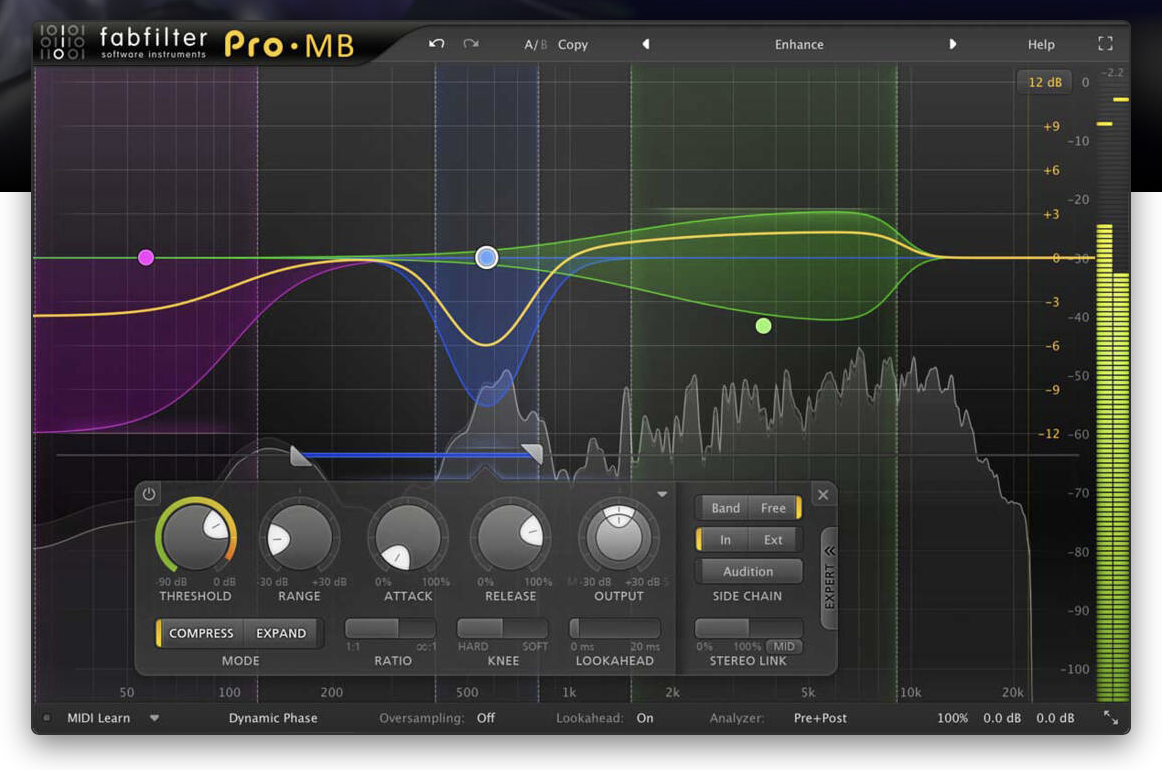Open the Help menu

(1040, 44)
